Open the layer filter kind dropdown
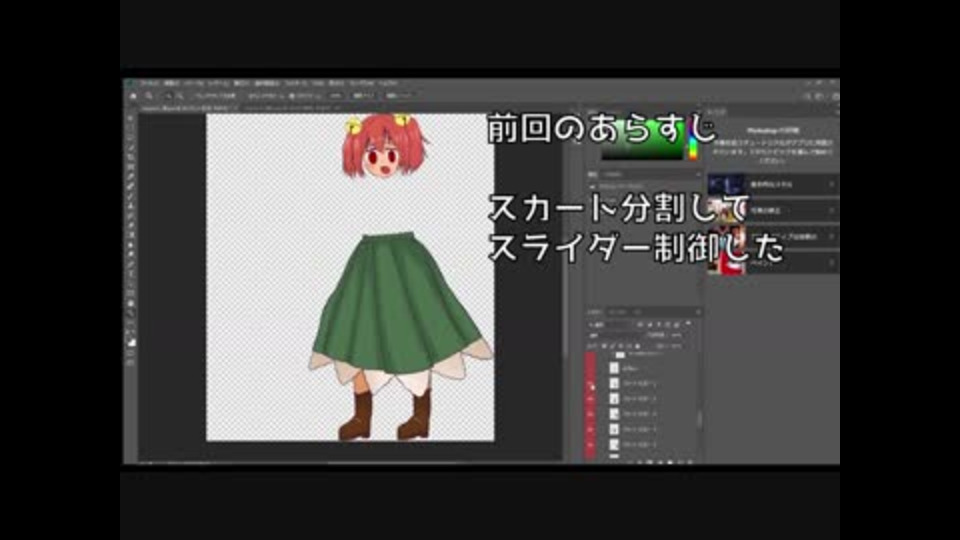 point(609,324)
